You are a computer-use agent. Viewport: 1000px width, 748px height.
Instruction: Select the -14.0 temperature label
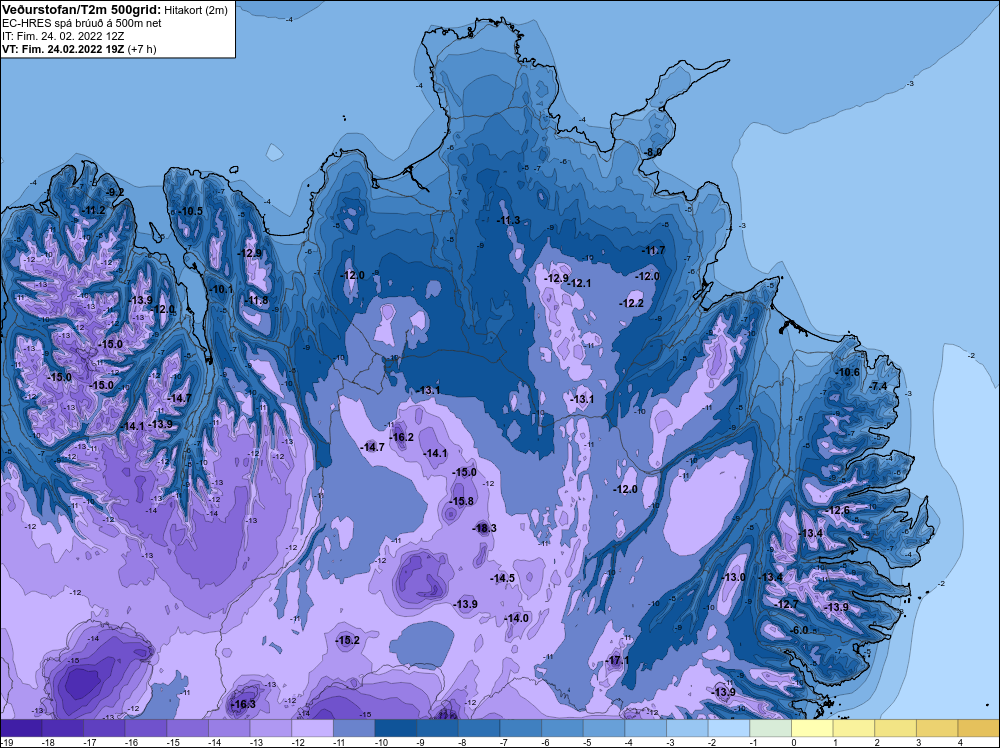517,618
